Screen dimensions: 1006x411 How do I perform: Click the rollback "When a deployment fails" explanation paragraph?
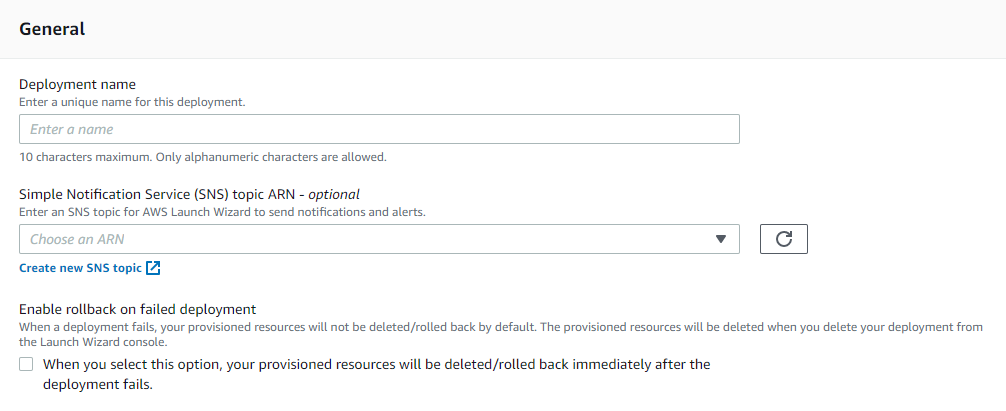click(500, 334)
